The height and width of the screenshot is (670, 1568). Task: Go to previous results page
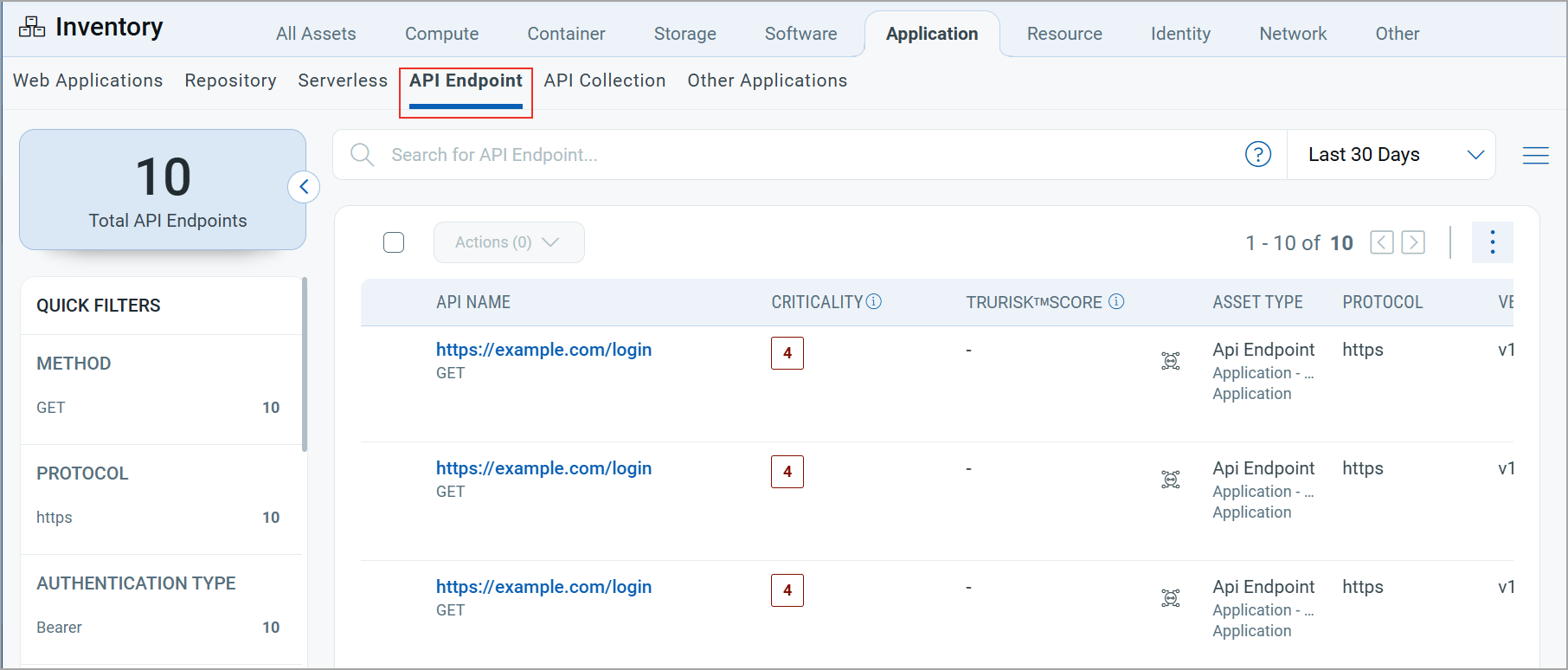point(1382,242)
